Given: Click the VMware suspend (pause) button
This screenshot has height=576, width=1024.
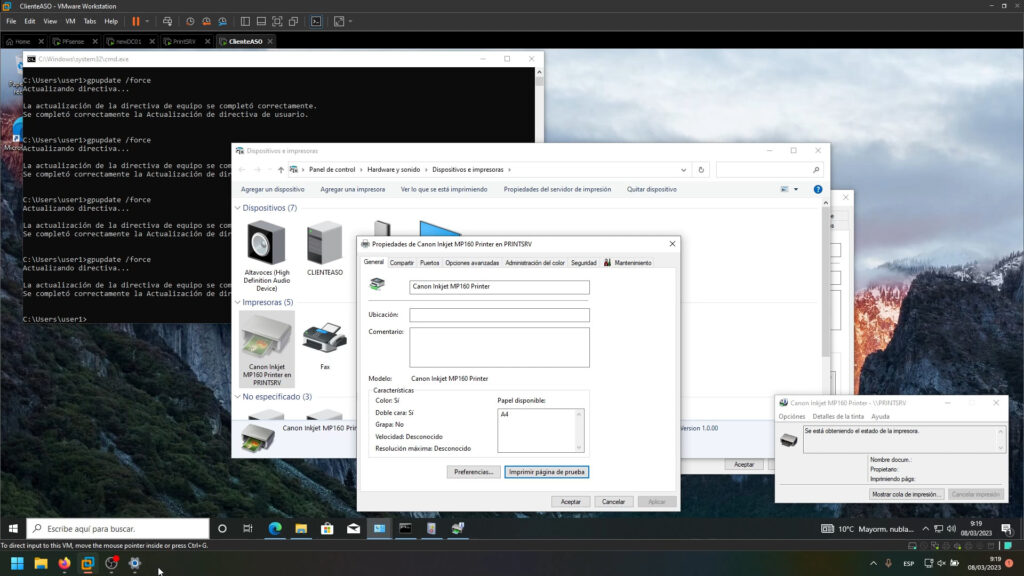Looking at the screenshot, I should (135, 21).
